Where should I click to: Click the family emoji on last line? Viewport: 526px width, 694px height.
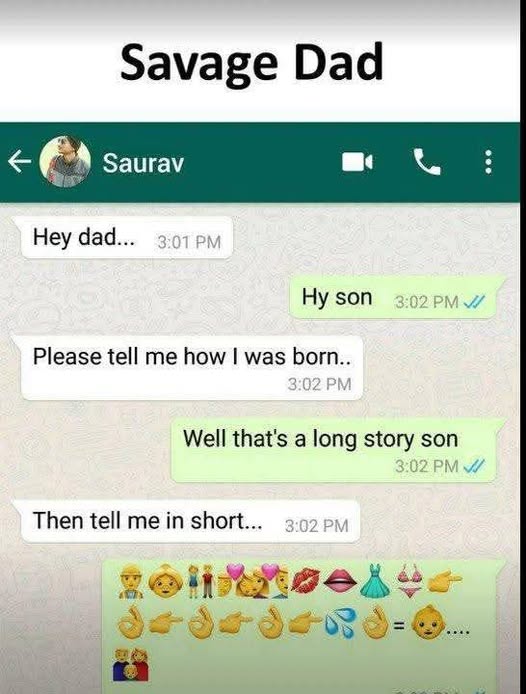pyautogui.click(x=130, y=664)
